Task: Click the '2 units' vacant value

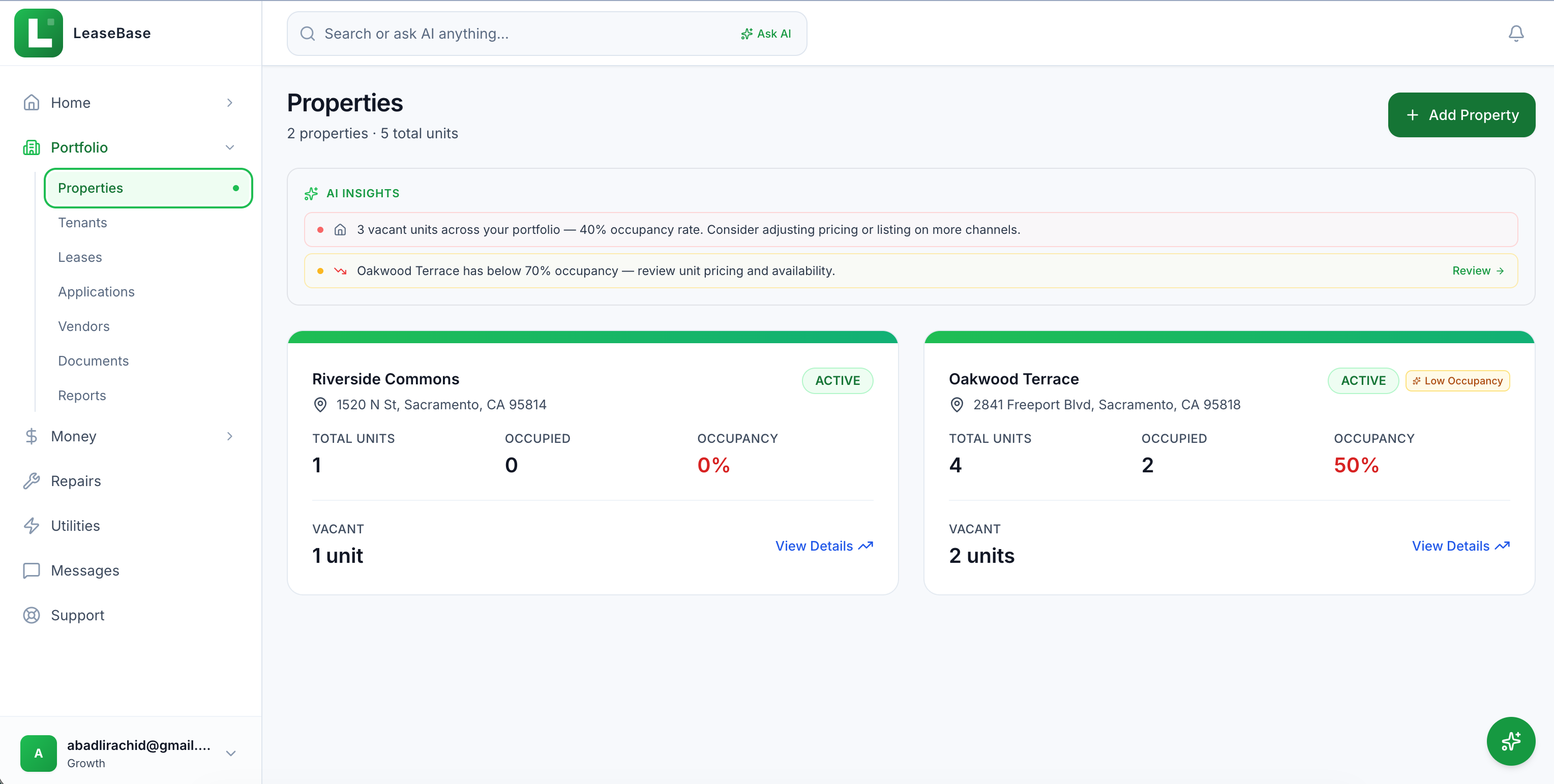Action: click(981, 555)
